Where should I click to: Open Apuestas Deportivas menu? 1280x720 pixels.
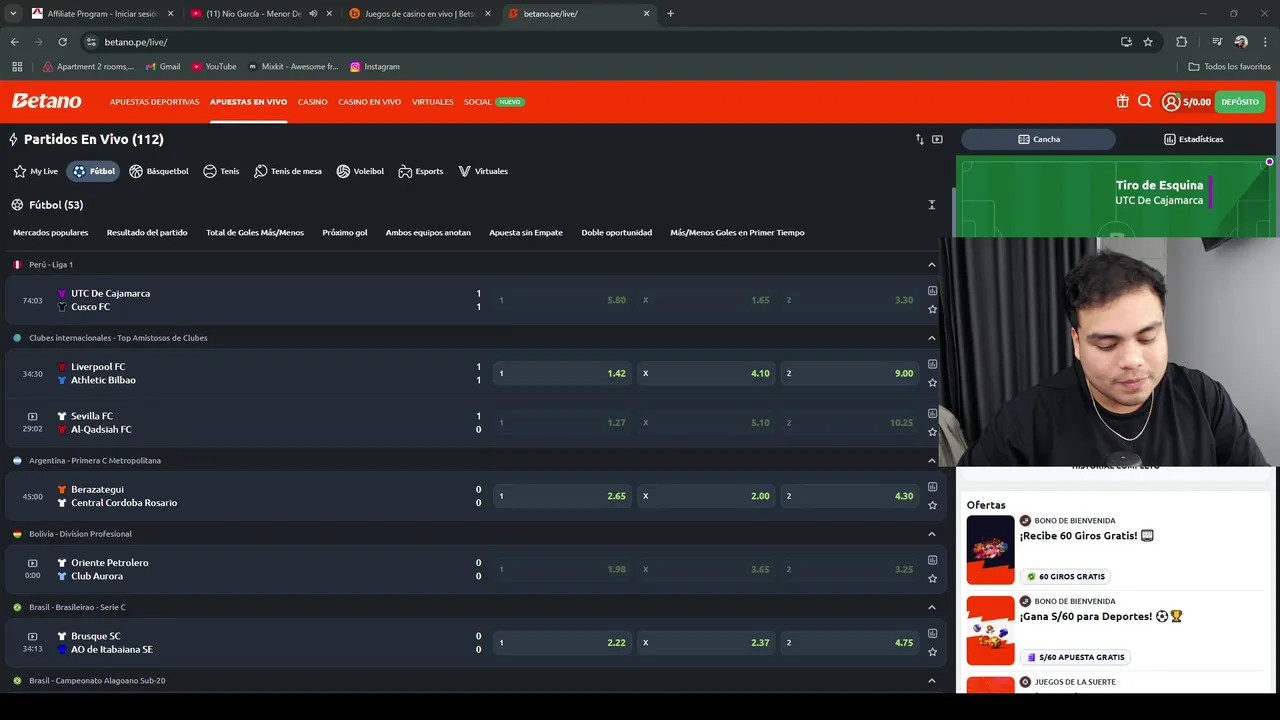[x=155, y=102]
